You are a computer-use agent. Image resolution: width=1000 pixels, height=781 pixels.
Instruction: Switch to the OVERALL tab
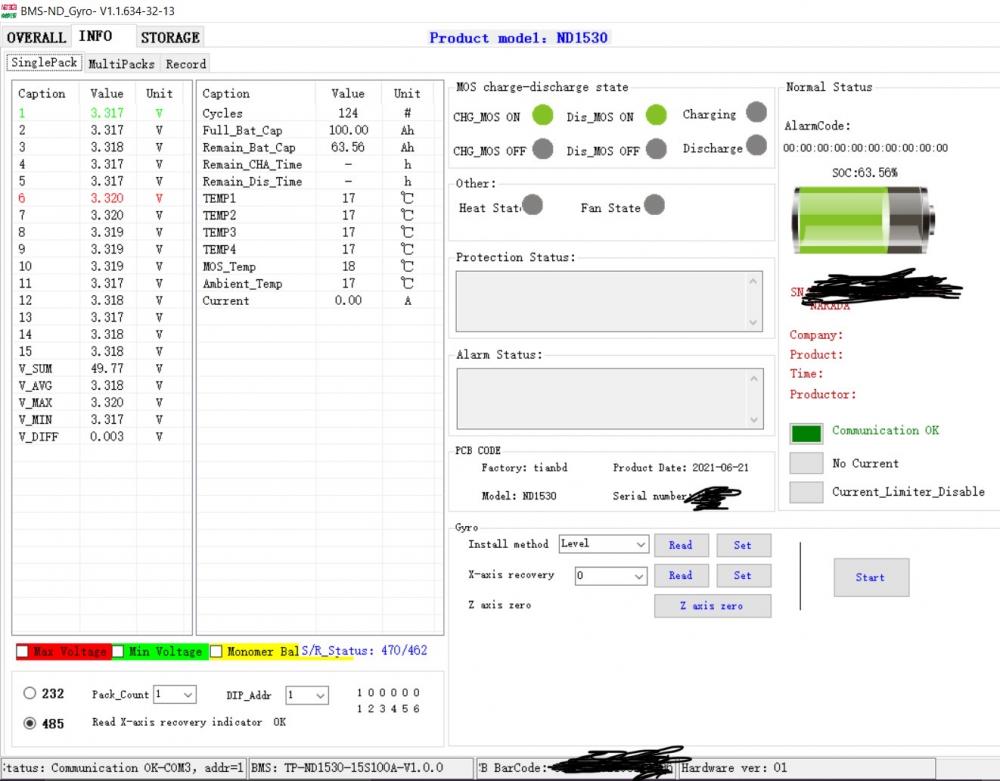36,38
